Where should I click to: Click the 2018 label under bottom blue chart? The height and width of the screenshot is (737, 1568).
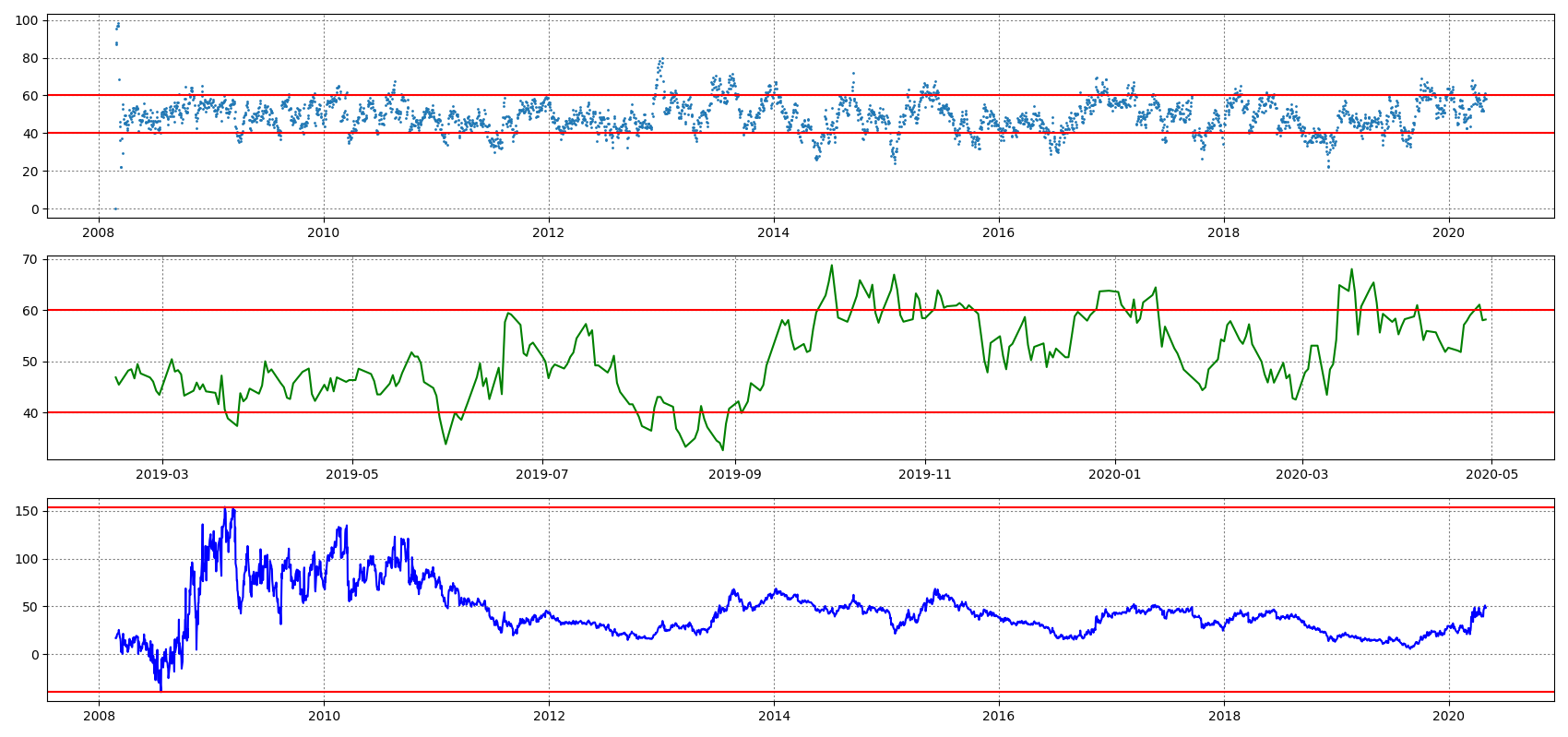(x=1224, y=716)
